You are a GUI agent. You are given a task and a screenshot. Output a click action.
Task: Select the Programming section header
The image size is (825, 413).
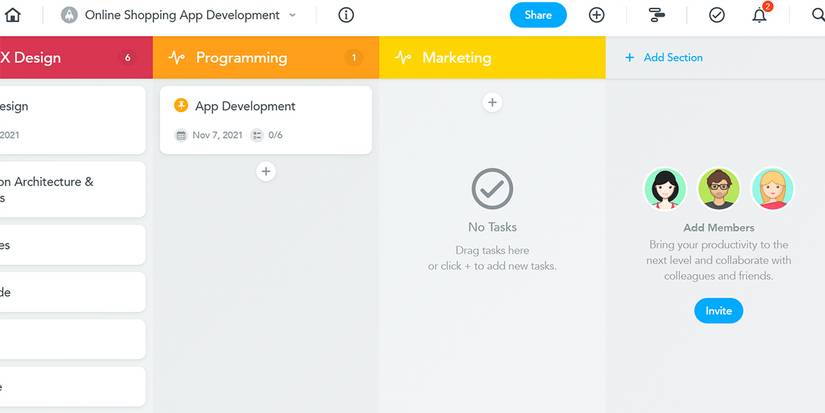[x=266, y=57]
